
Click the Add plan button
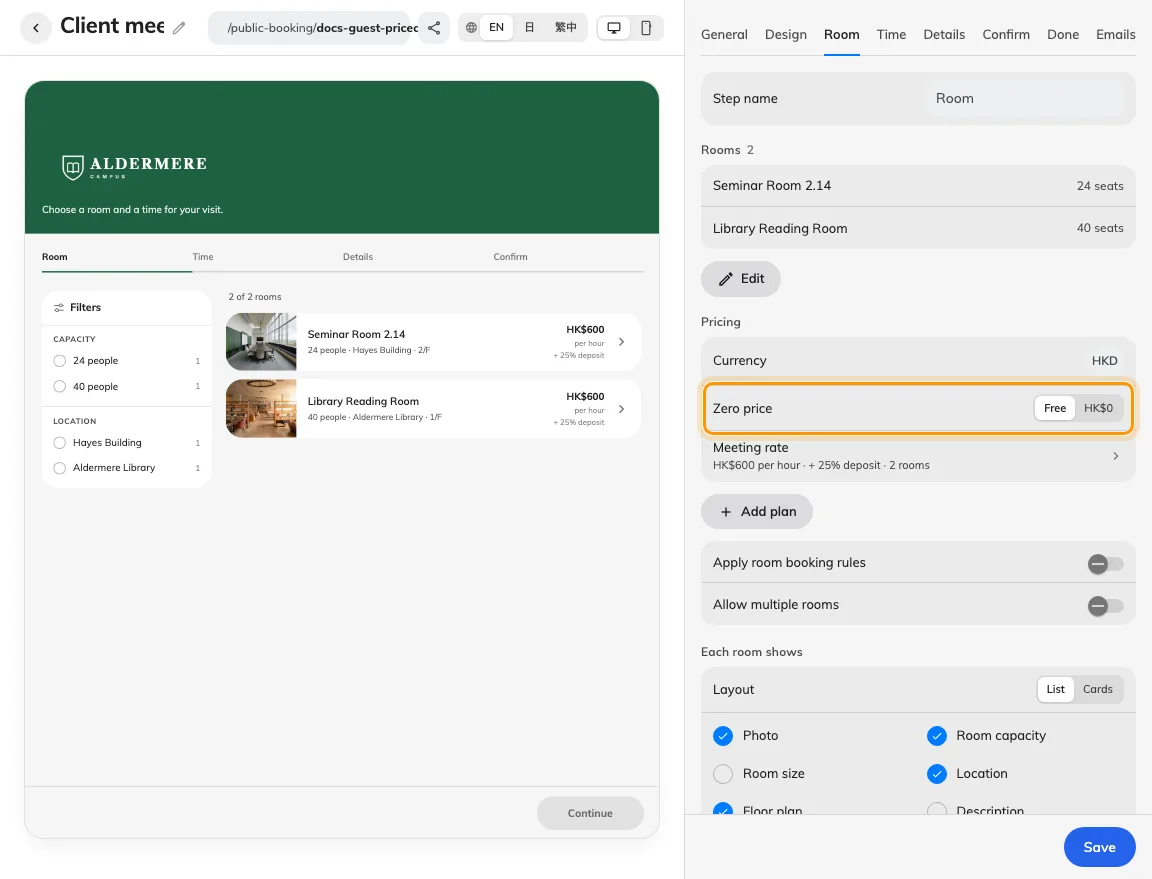(x=757, y=512)
